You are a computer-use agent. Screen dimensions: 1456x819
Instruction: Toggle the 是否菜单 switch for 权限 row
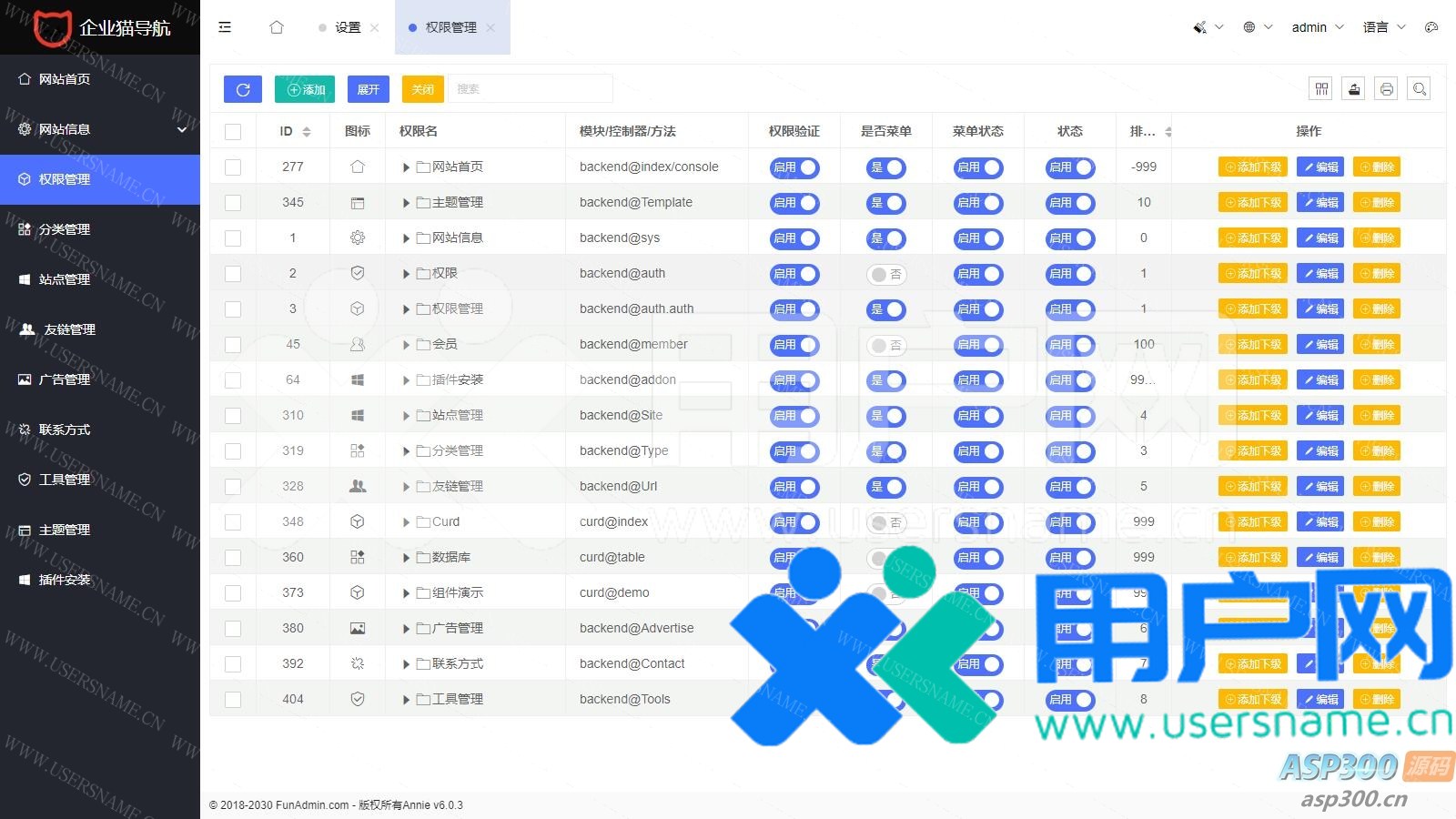coord(885,274)
